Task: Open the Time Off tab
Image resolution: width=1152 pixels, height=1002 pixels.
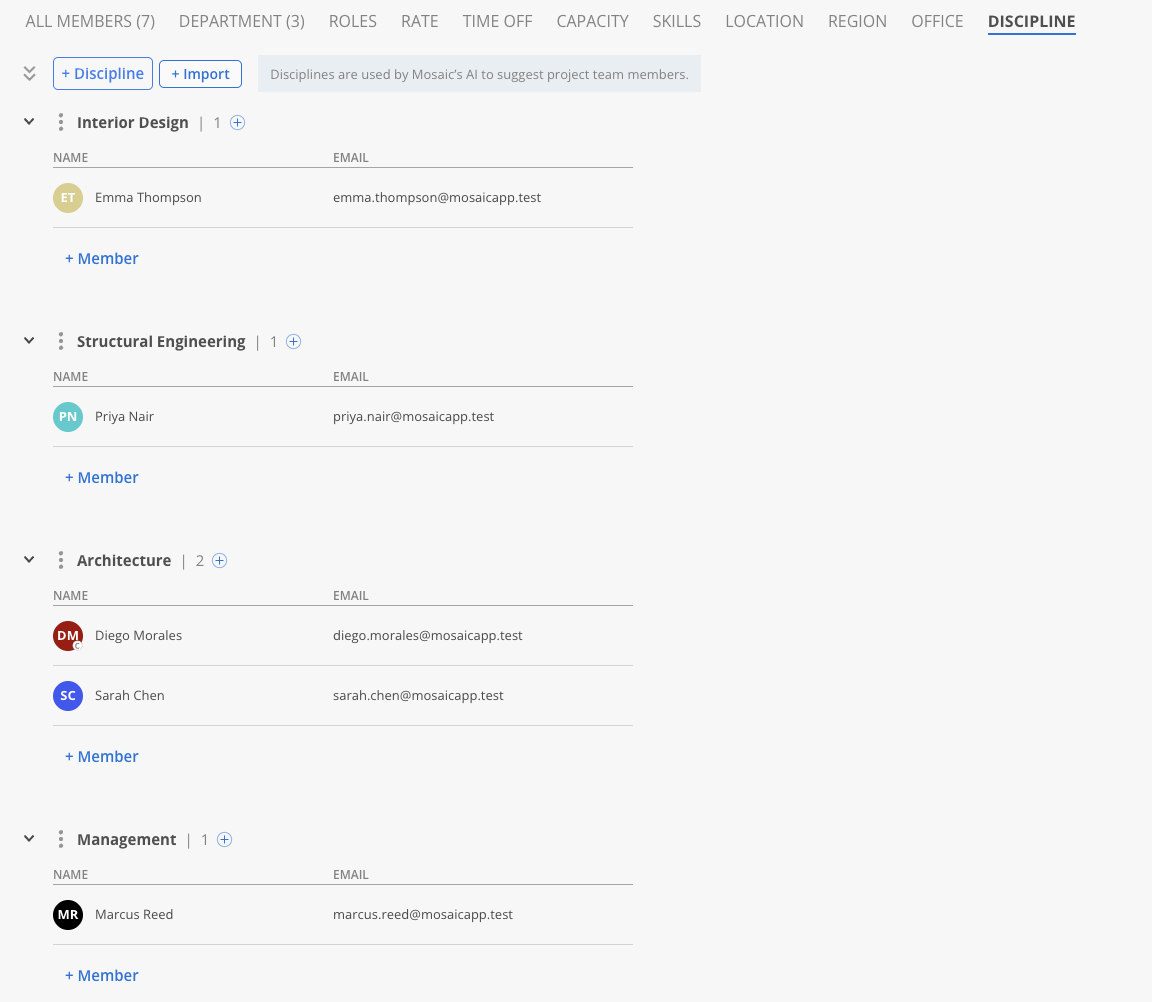Action: [497, 21]
